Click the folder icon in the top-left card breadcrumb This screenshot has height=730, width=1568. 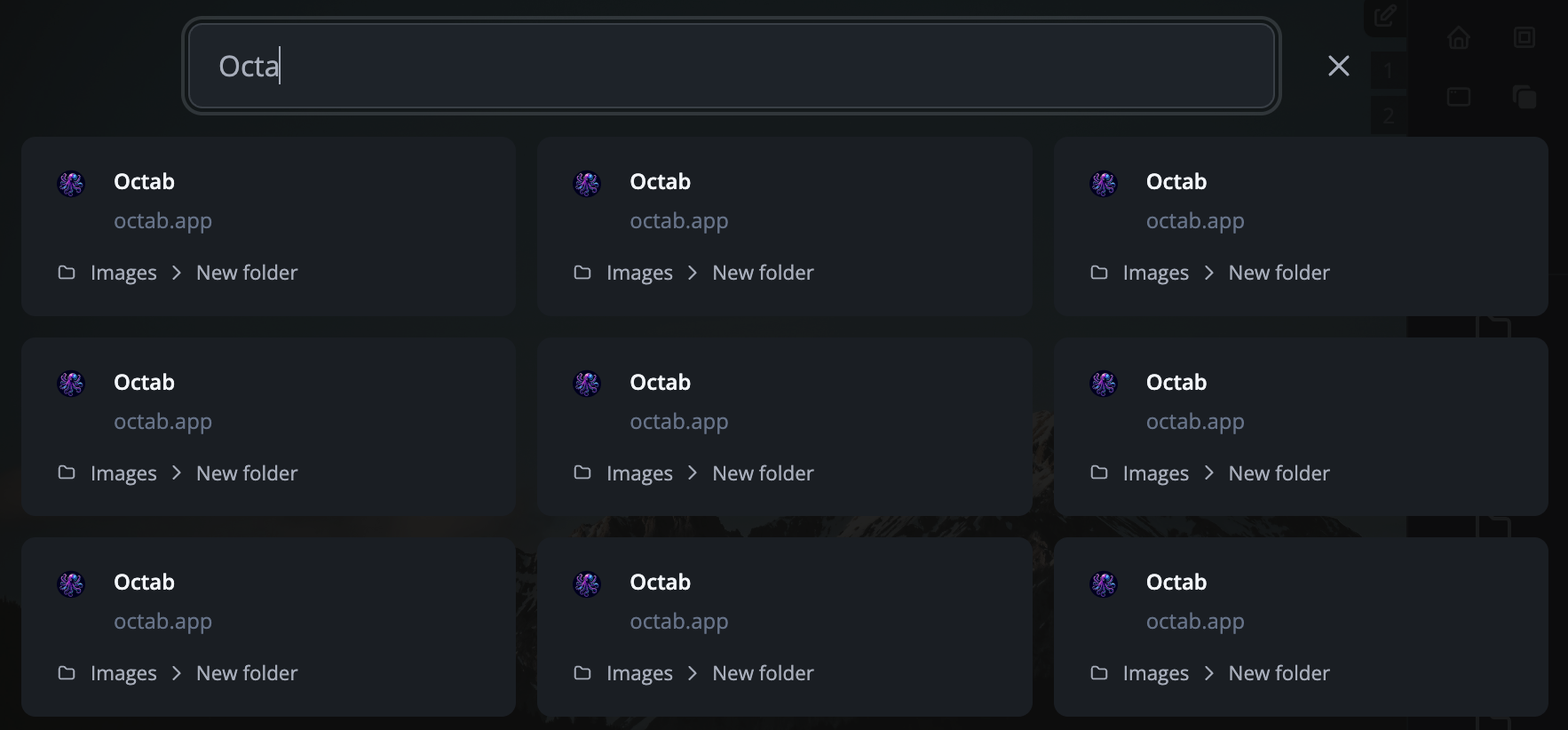[x=67, y=273]
